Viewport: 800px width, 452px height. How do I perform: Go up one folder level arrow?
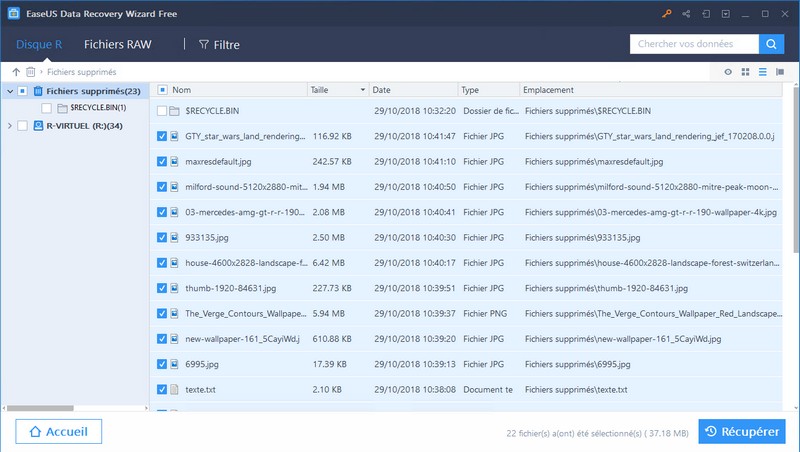pos(16,72)
